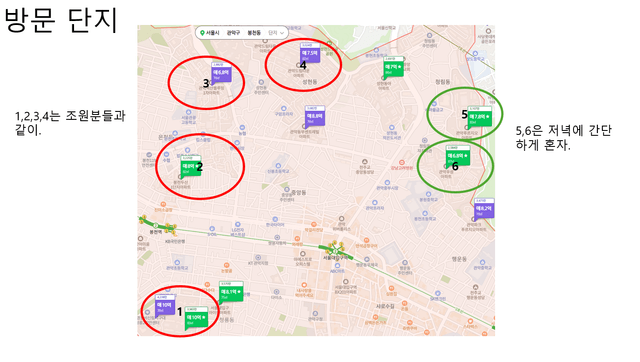Click the 관악초등학교 school icon
Image resolution: width=640 pixels, height=362 pixels.
tap(177, 262)
